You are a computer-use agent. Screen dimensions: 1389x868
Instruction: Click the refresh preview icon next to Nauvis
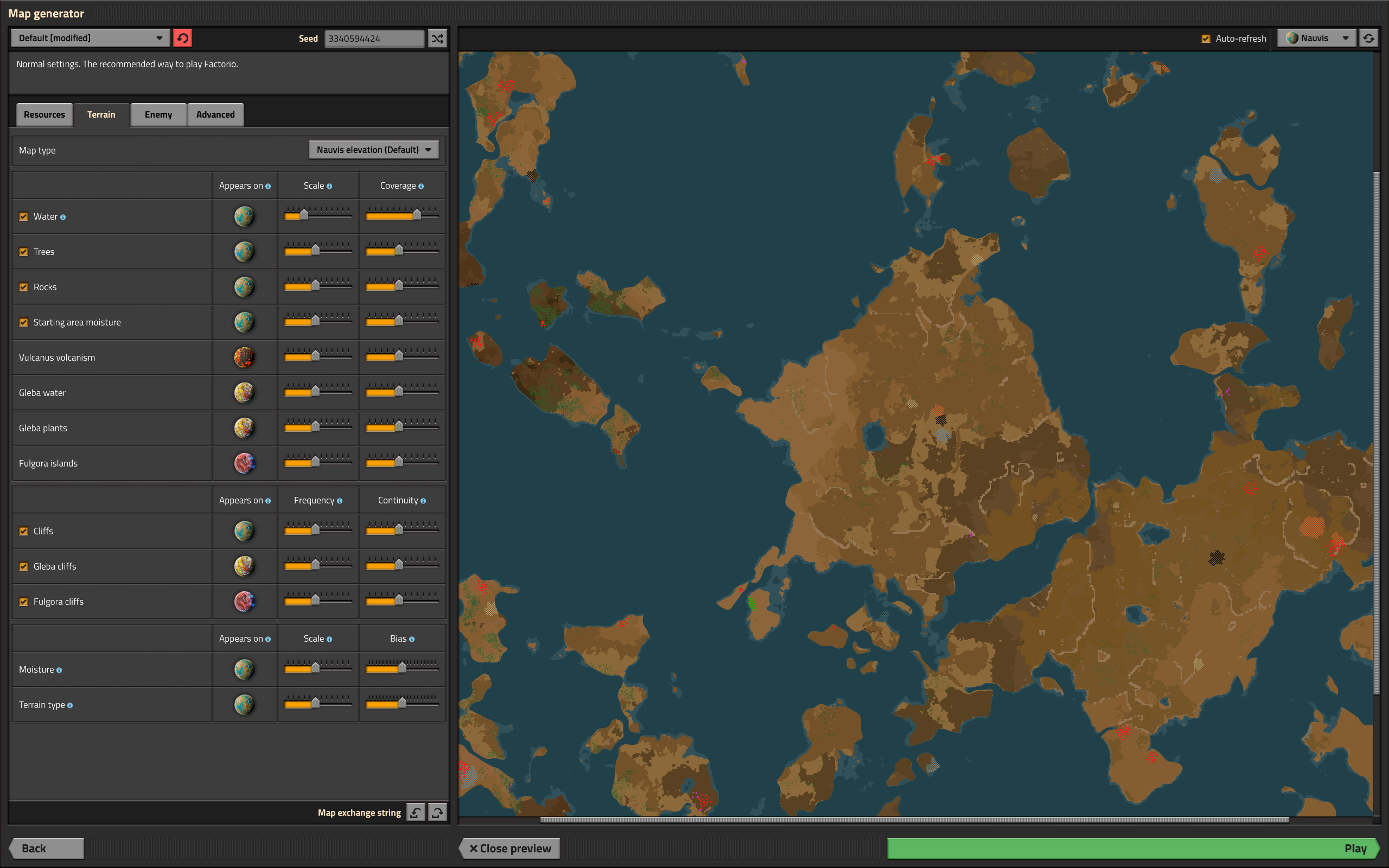(x=1368, y=38)
